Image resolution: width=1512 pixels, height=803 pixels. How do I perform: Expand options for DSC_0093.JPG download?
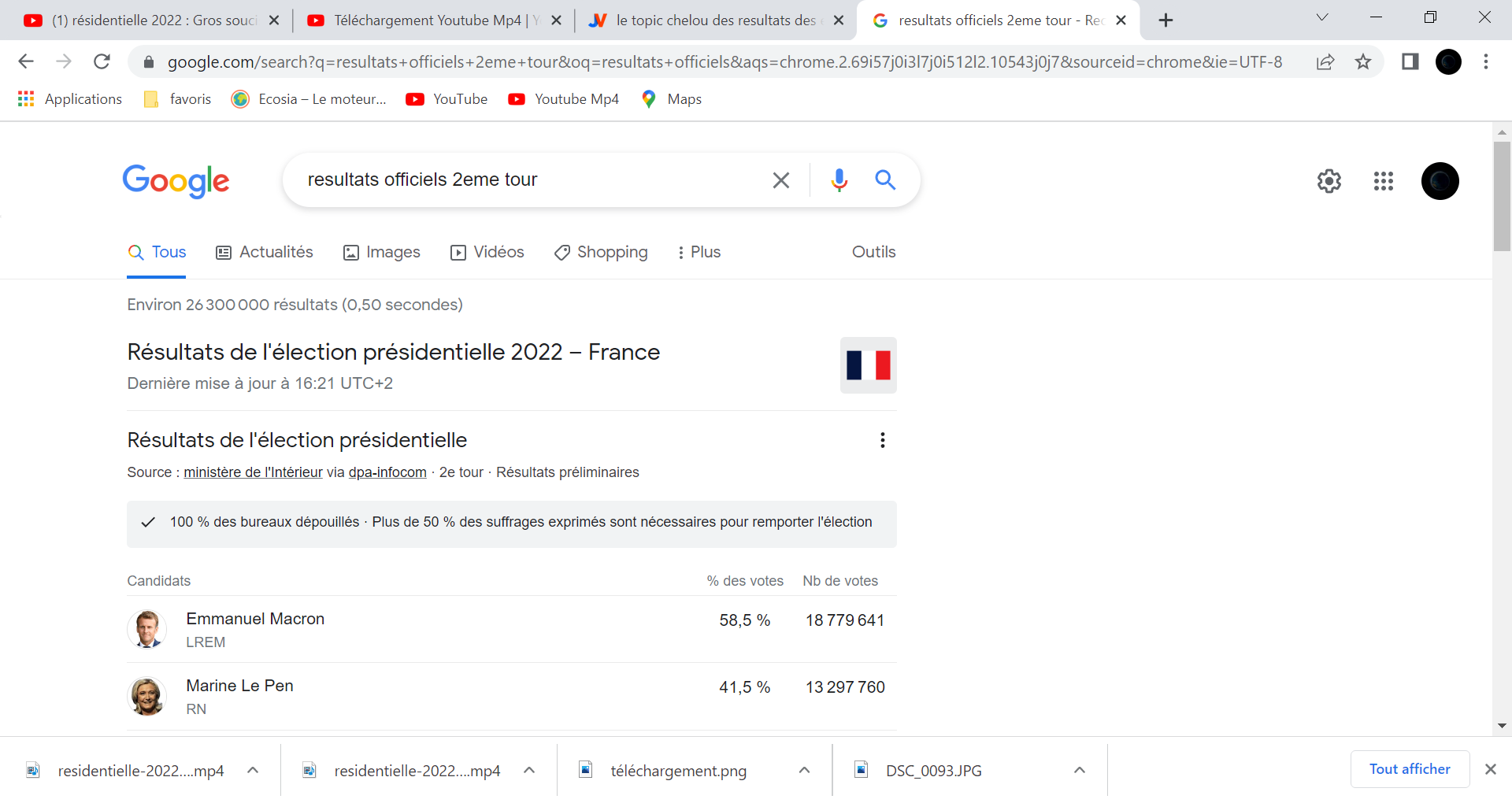point(1080,770)
